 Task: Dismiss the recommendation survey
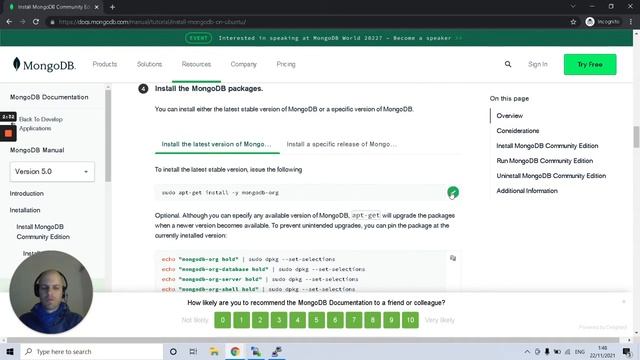pos(624,302)
